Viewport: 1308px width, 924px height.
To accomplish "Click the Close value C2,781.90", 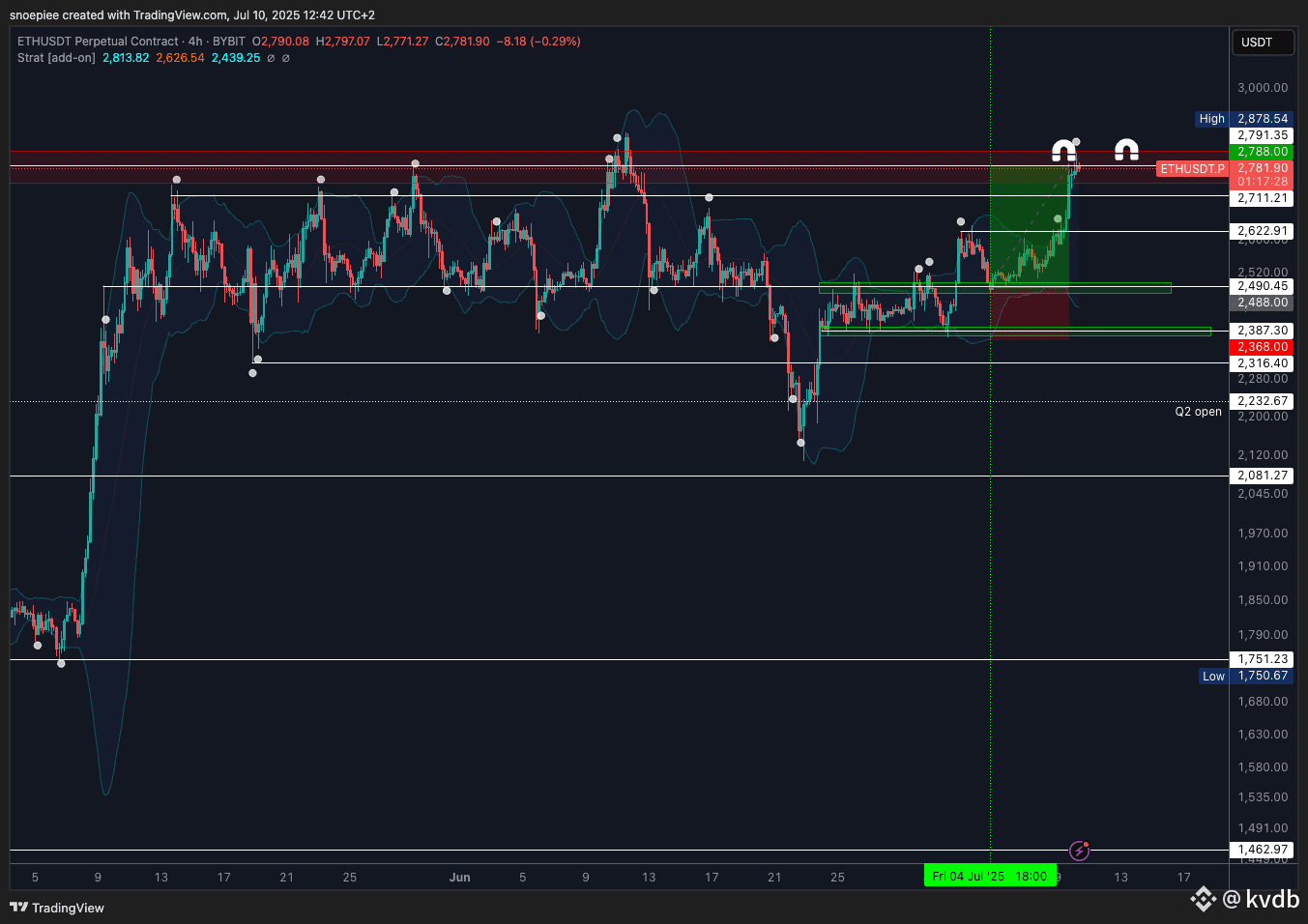I will pyautogui.click(x=462, y=42).
